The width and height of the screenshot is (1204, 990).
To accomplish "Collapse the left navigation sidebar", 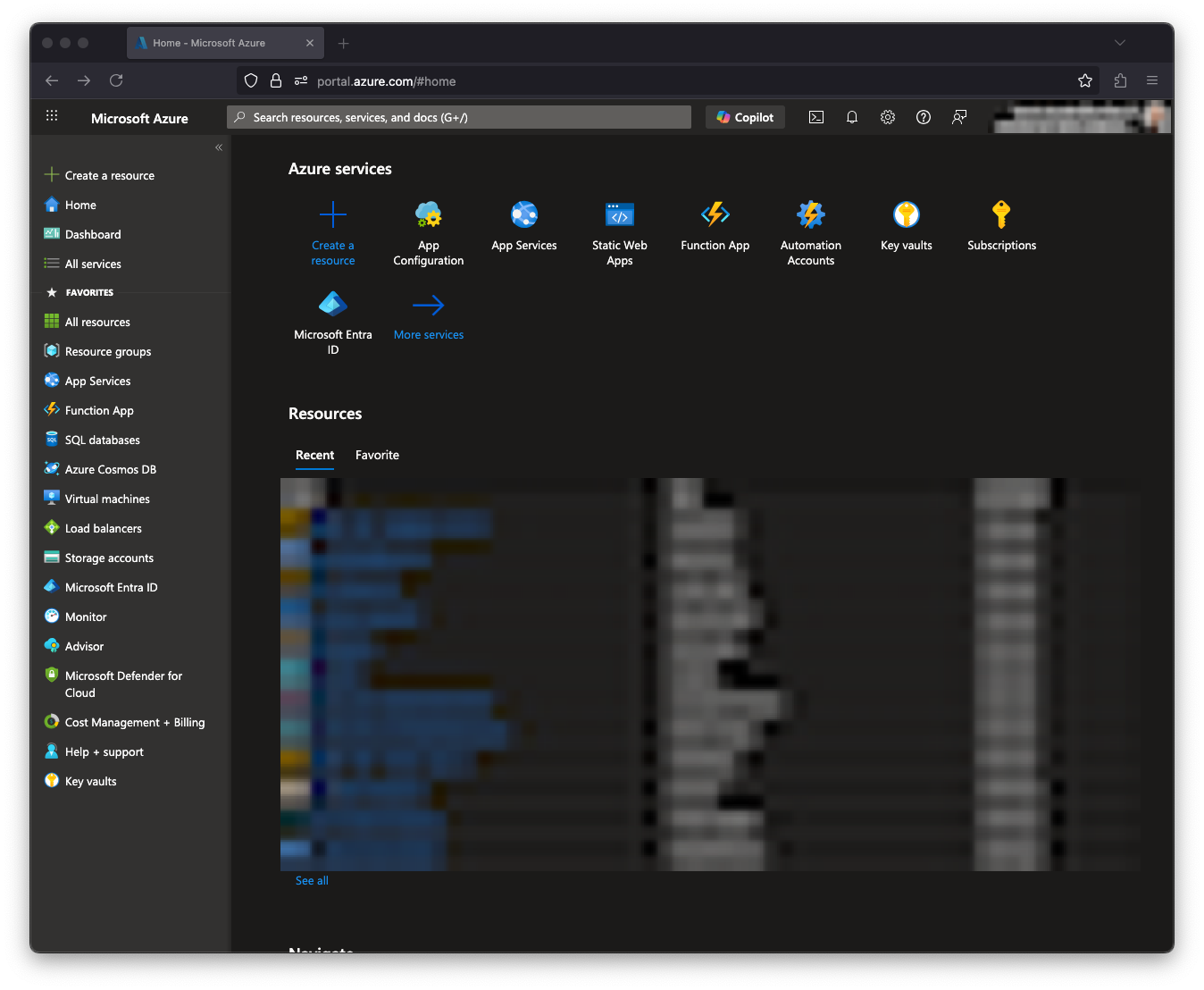I will point(218,147).
